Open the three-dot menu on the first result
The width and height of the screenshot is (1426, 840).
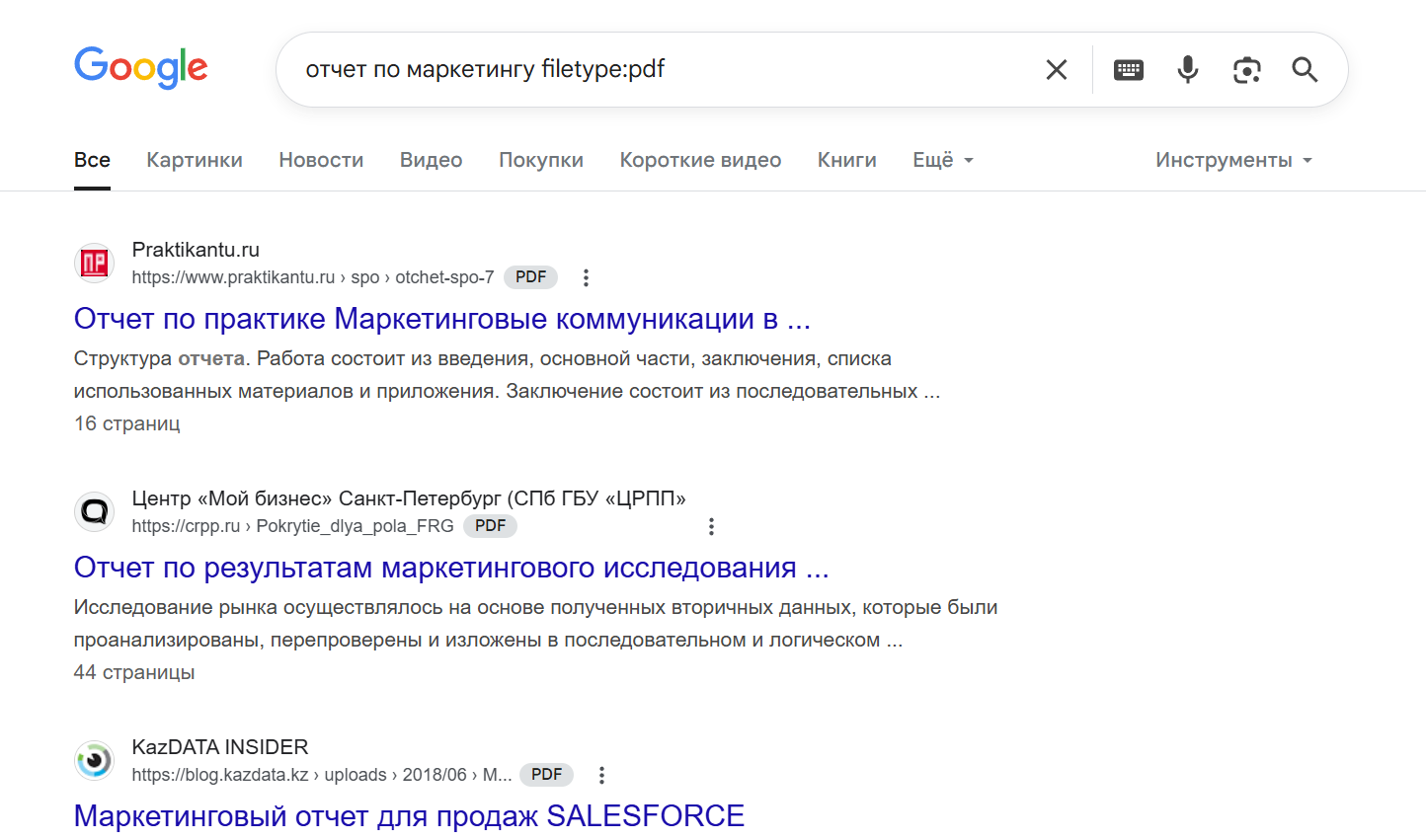click(x=586, y=277)
